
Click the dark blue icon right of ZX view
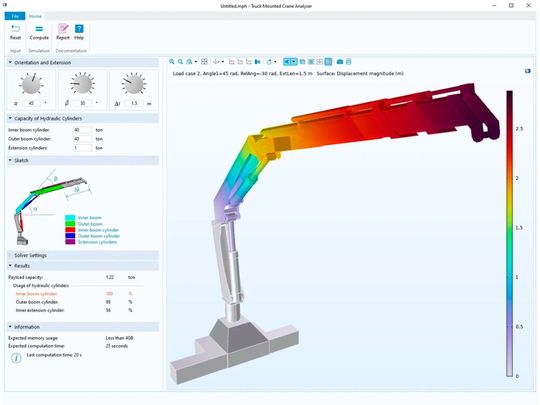point(257,62)
